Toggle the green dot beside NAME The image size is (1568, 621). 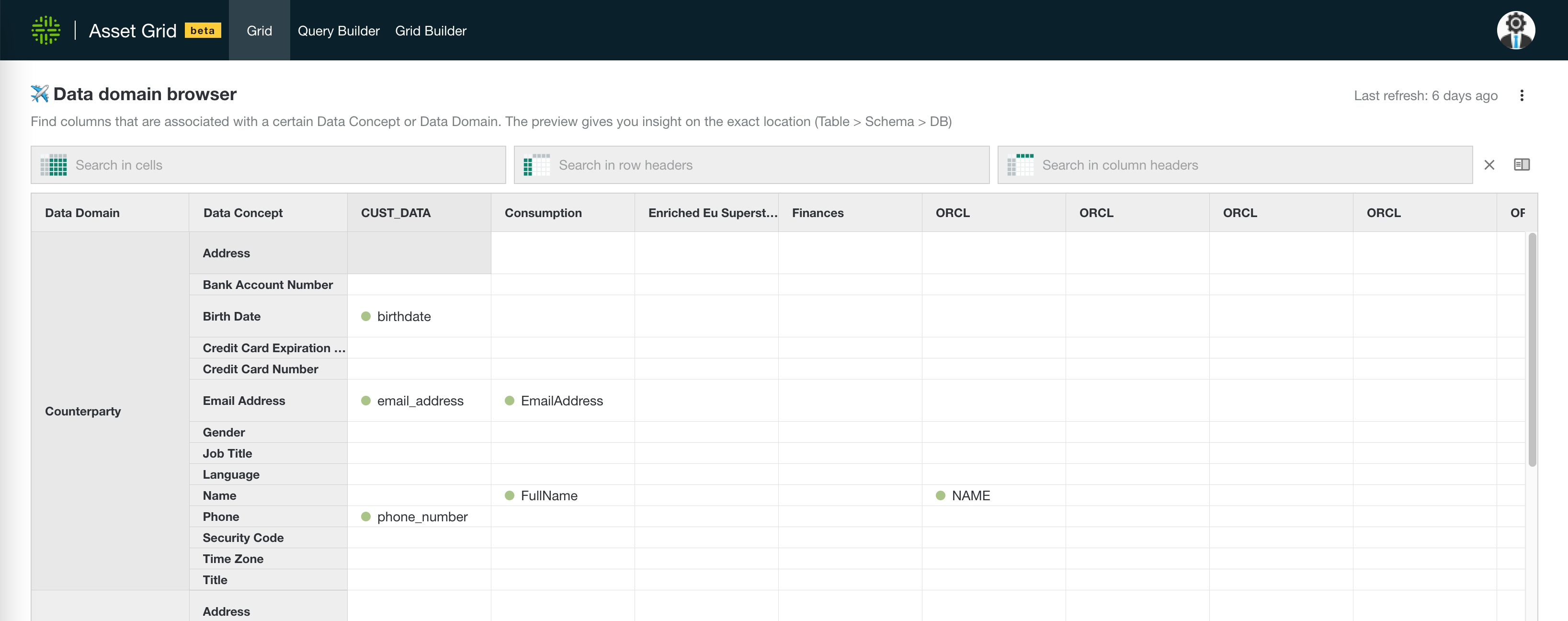[x=941, y=495]
